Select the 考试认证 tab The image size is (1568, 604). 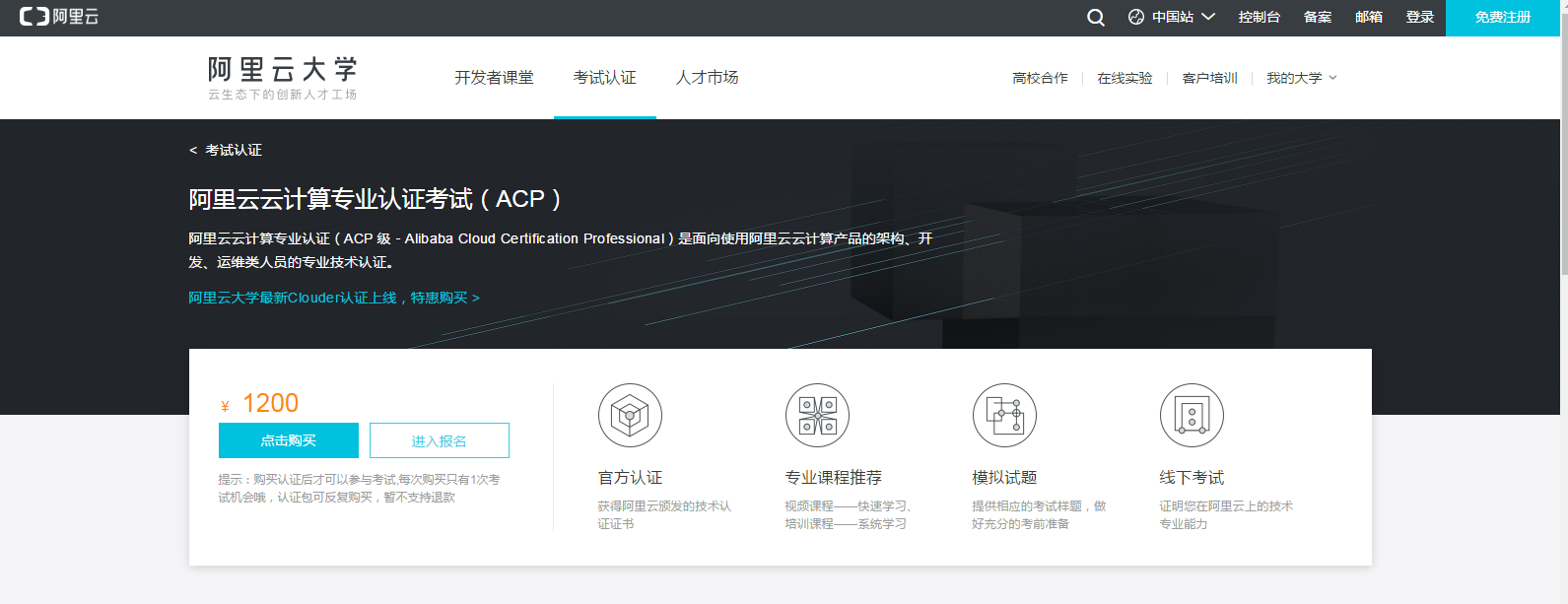[x=605, y=78]
